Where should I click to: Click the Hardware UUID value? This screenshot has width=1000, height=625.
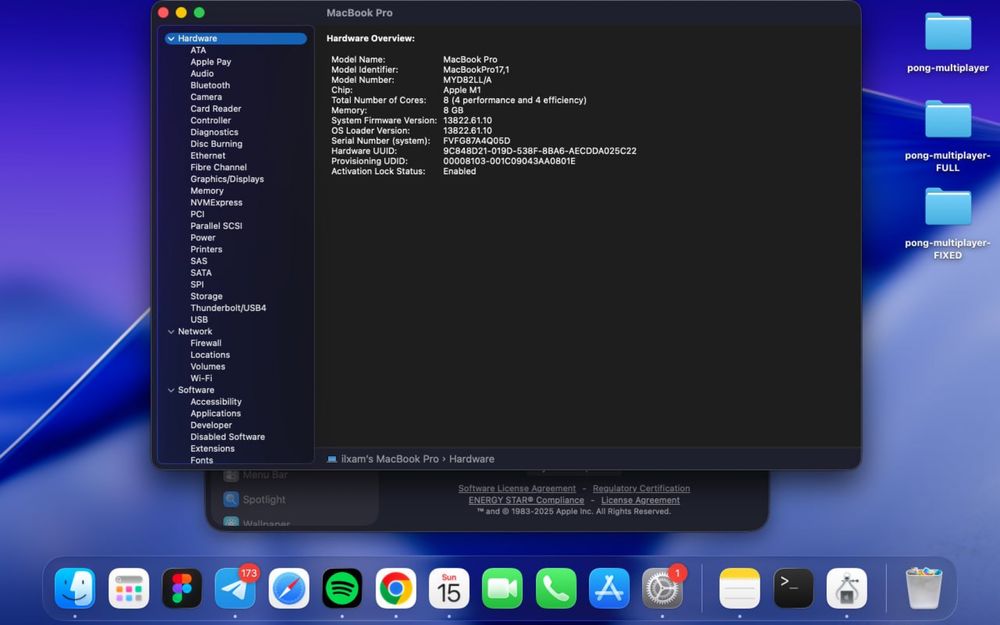coord(540,151)
